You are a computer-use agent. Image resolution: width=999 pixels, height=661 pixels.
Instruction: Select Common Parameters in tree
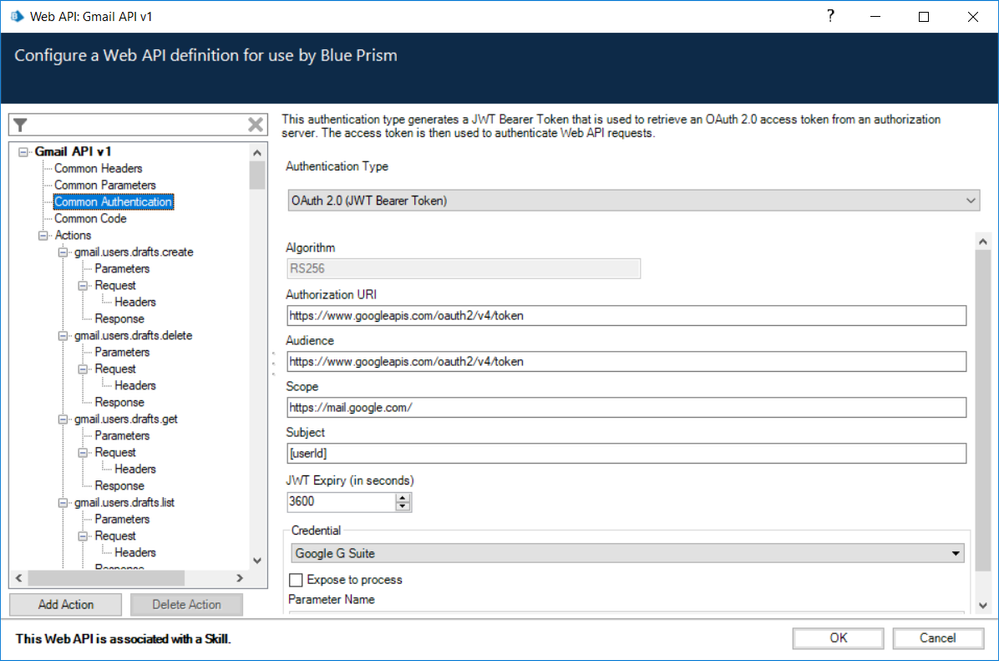[x=105, y=185]
